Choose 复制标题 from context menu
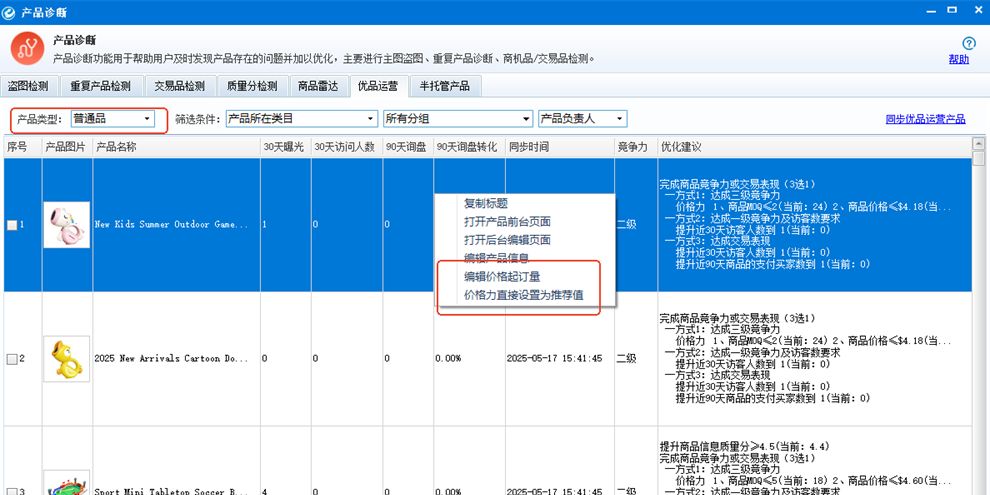The width and height of the screenshot is (990, 495). (486, 203)
